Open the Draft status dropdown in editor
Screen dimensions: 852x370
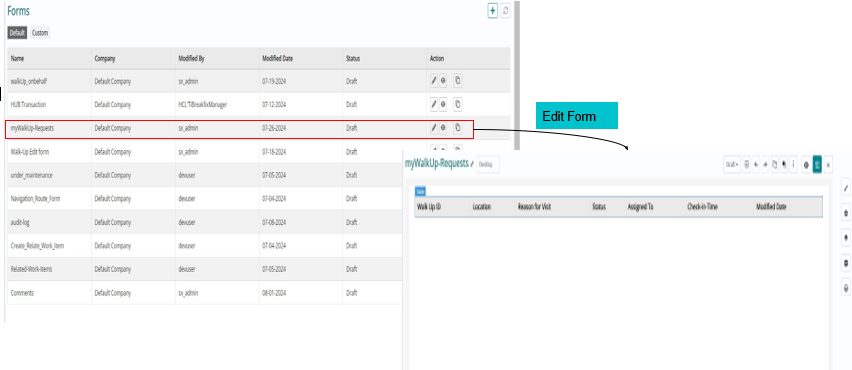[732, 165]
